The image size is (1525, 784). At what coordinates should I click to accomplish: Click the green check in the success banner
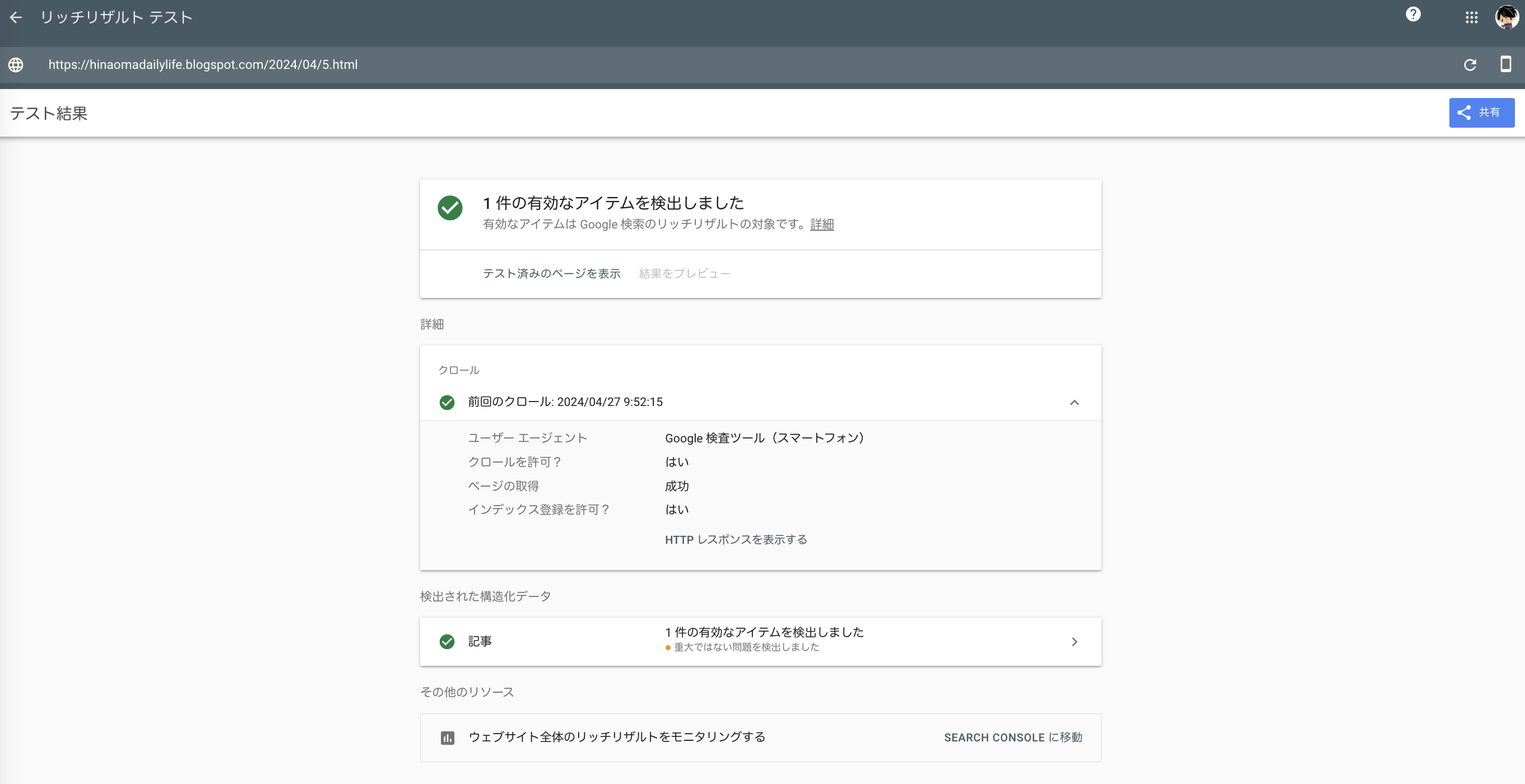[x=450, y=208]
